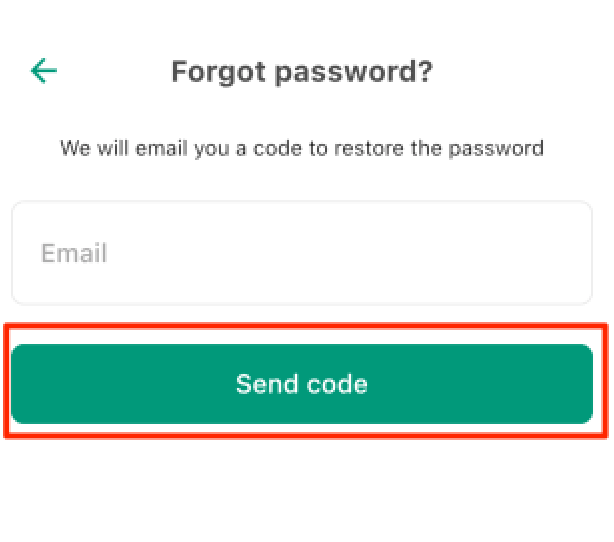Click the question mark in the title
The width and height of the screenshot is (614, 542).
pos(425,71)
